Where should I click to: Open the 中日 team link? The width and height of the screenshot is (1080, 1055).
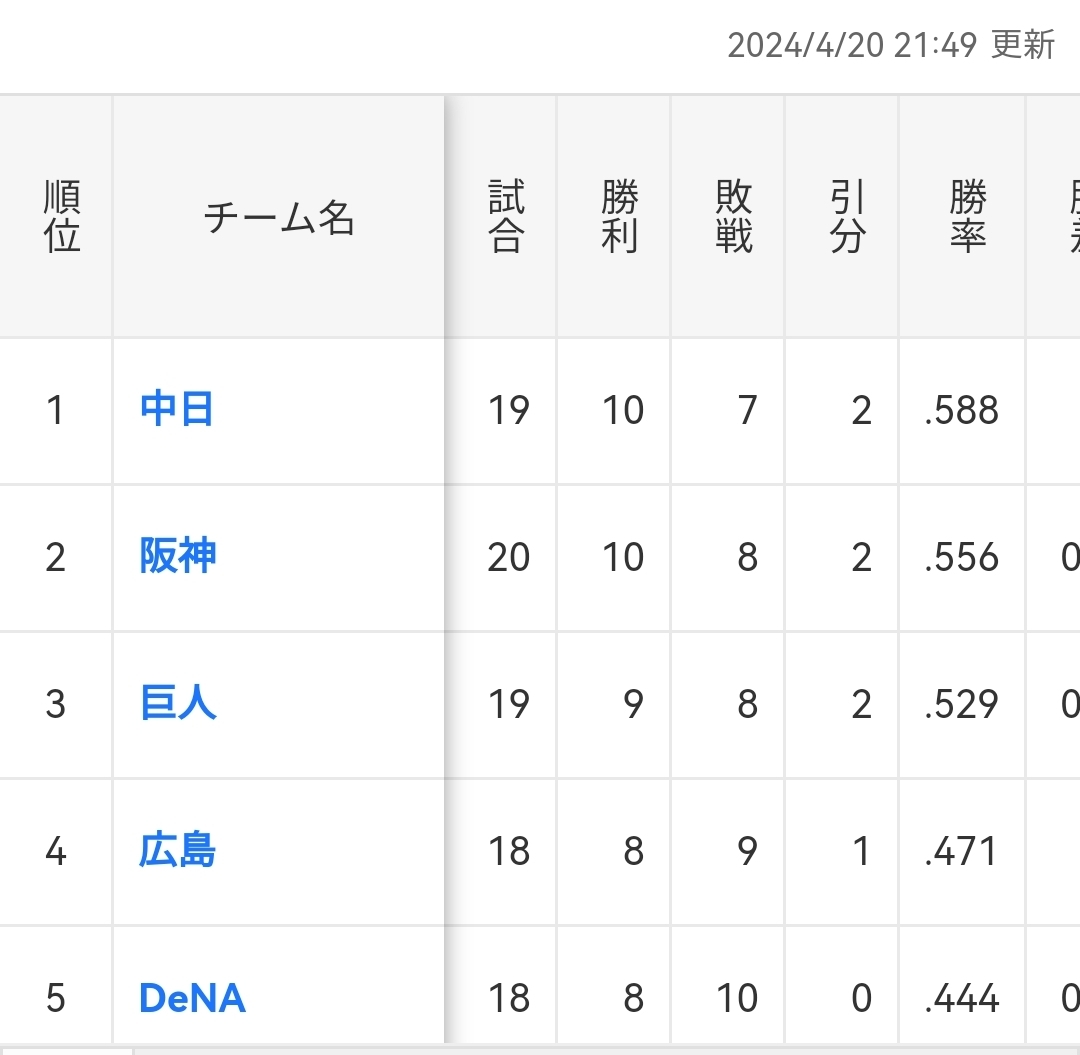(177, 410)
